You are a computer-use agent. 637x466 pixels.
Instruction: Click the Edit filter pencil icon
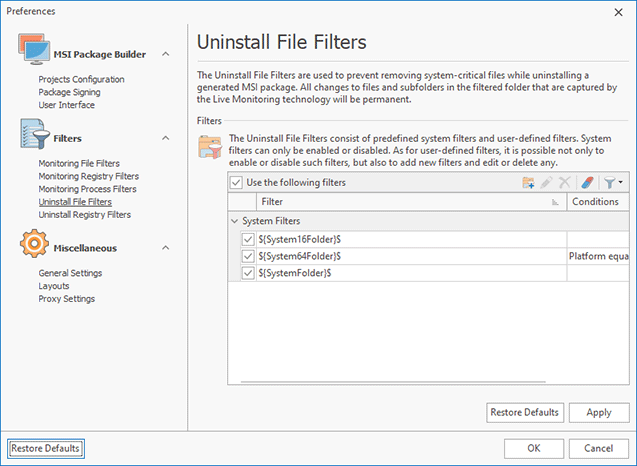click(x=546, y=182)
